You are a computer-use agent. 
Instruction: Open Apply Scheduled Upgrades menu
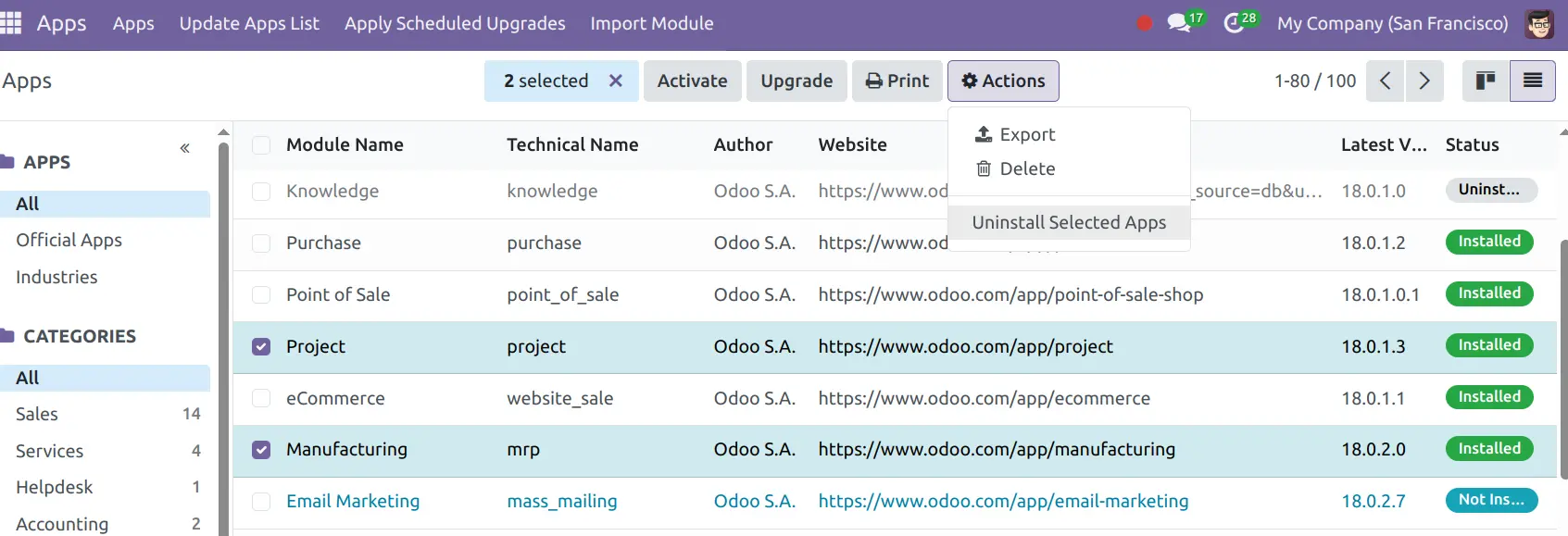[455, 23]
